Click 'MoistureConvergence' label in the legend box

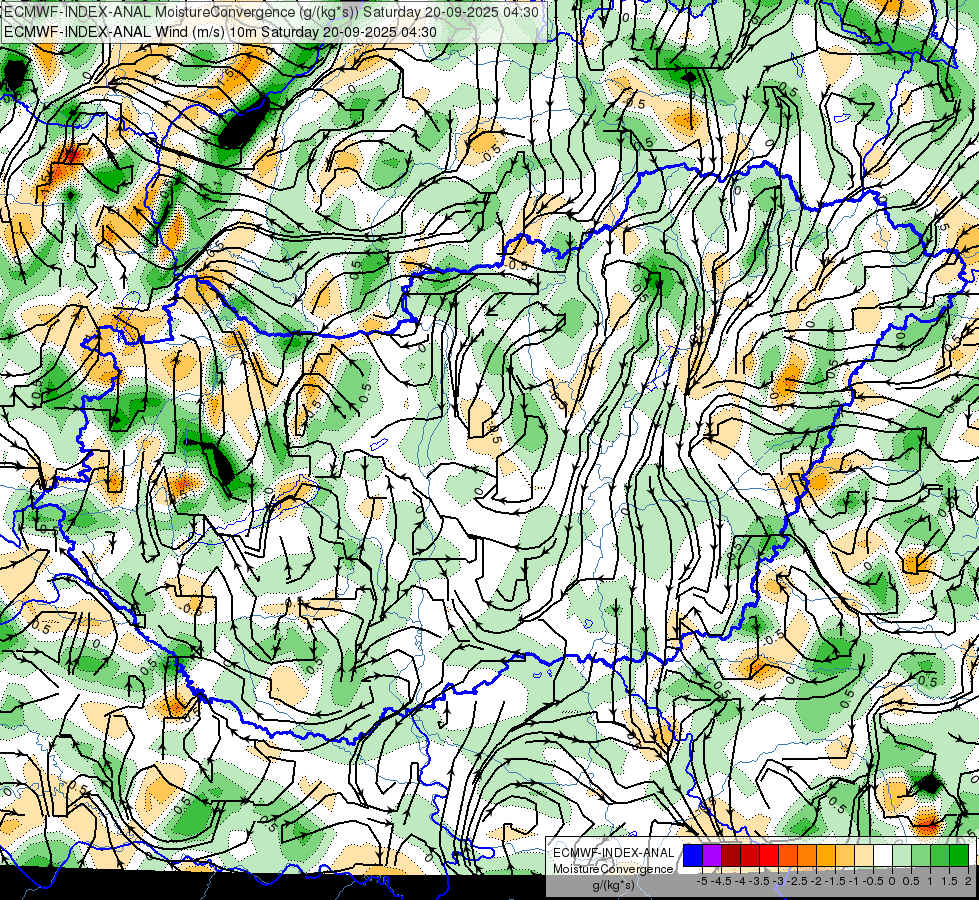(x=613, y=869)
